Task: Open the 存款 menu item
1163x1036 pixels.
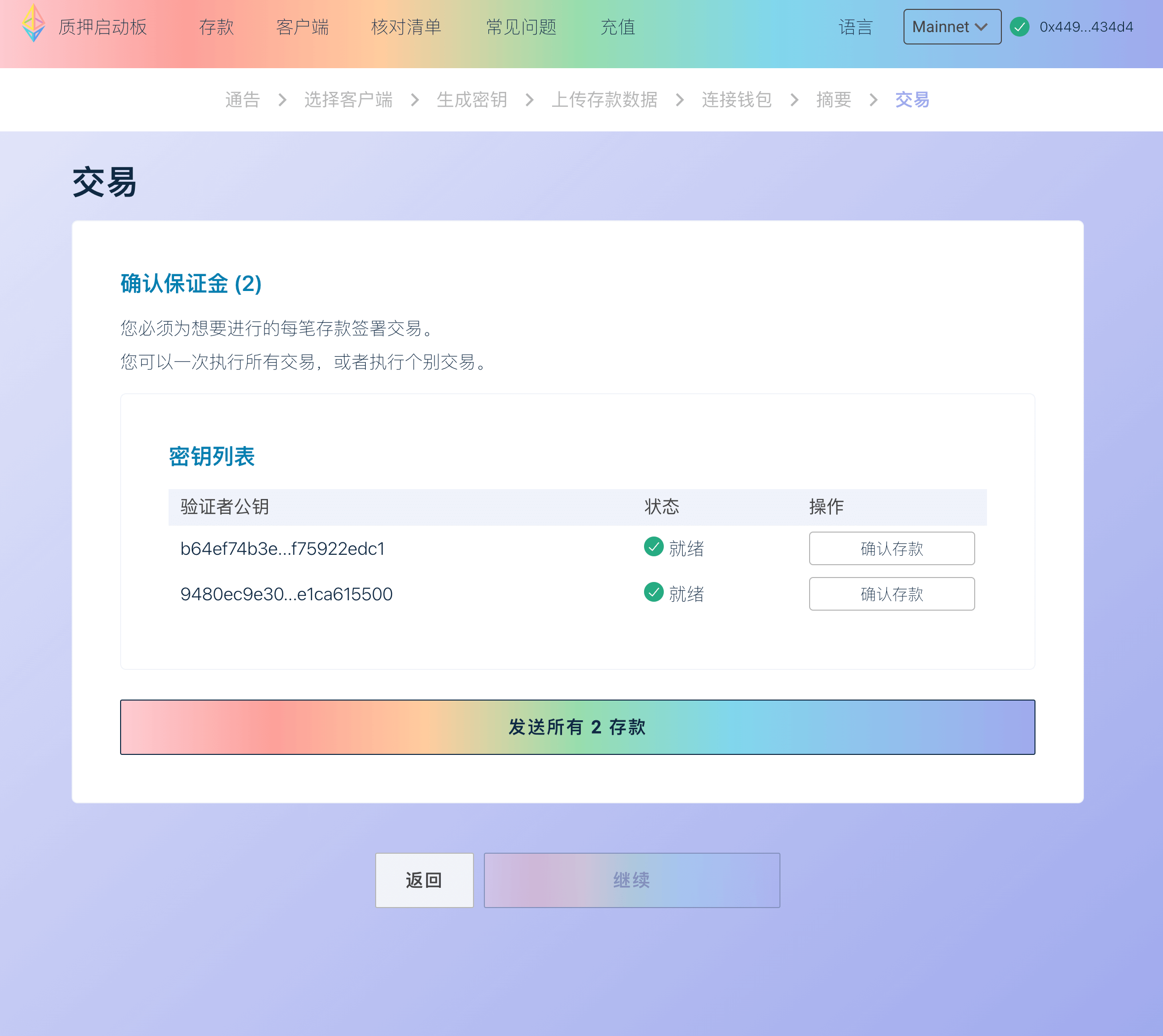Action: [216, 27]
